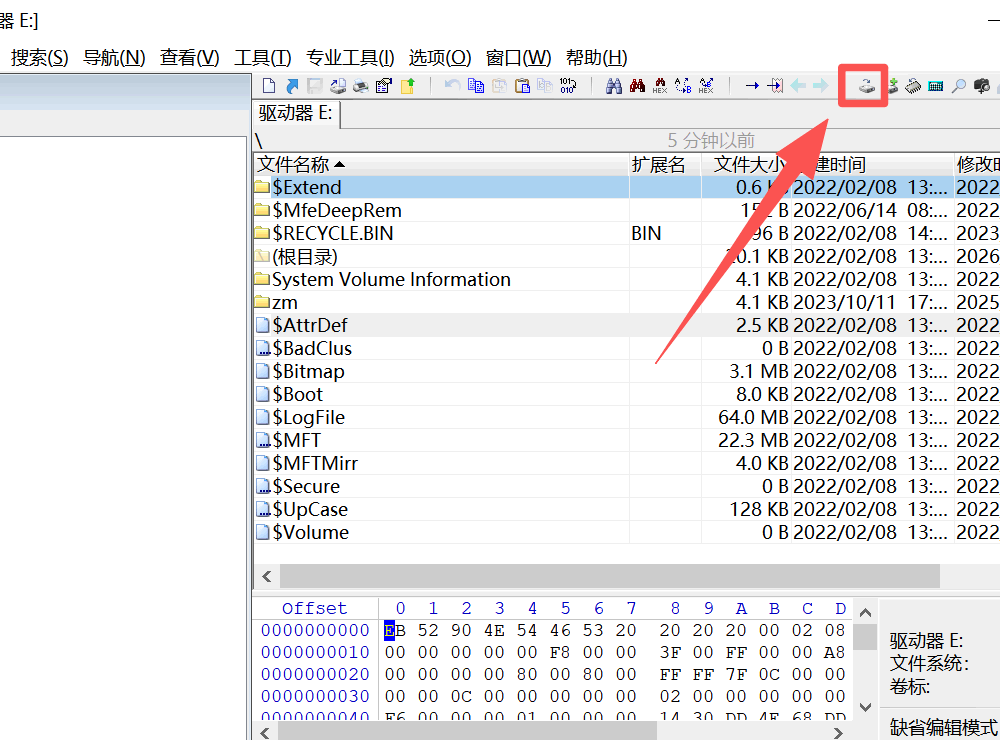
Task: Click down arrow of hex view scrollbar
Action: (866, 707)
